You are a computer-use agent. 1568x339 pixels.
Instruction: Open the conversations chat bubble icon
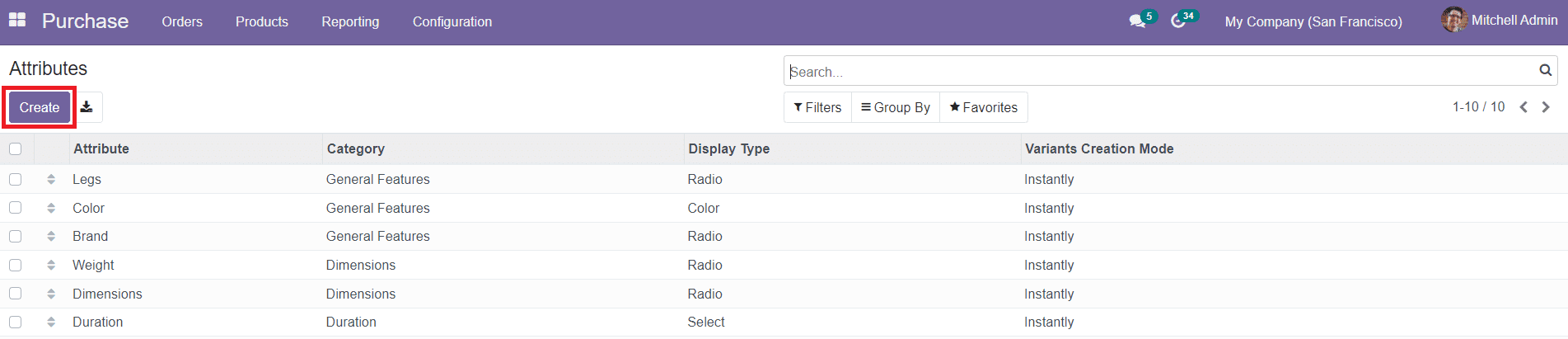point(1137,21)
